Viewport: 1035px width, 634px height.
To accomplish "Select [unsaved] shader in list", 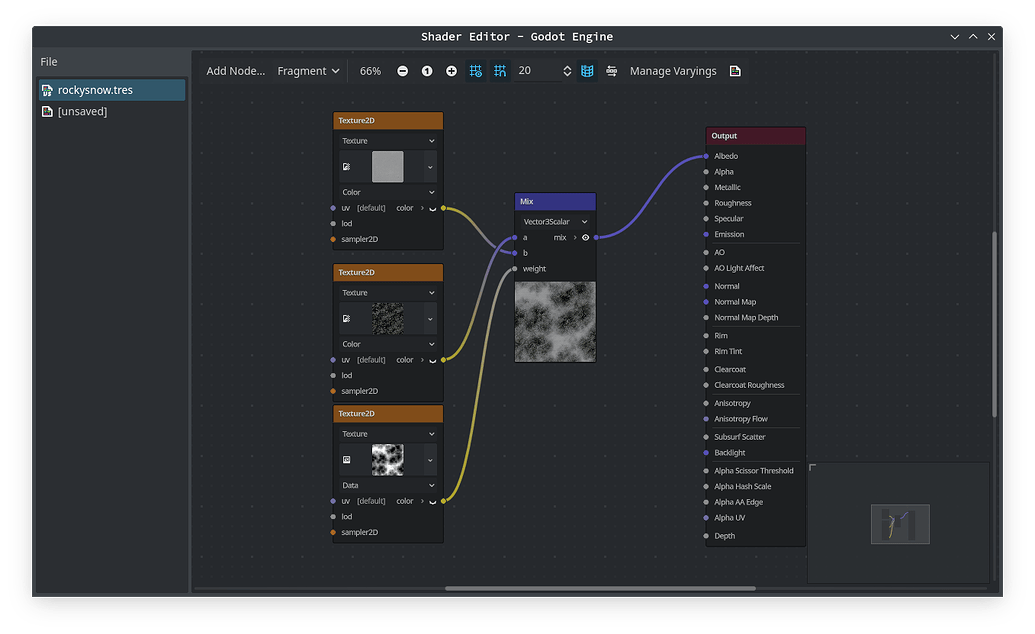I will pyautogui.click(x=112, y=112).
